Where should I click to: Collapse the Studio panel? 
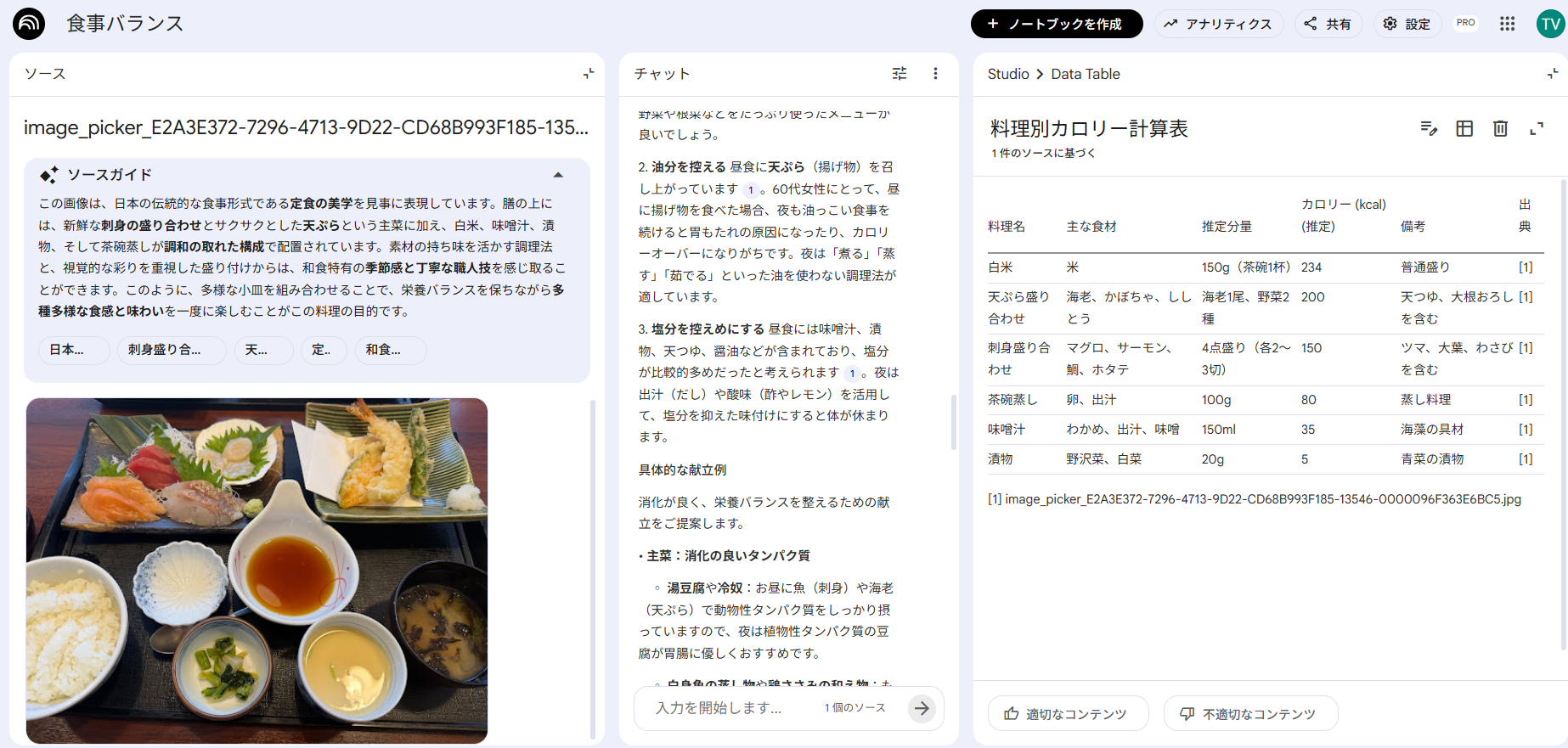click(1552, 74)
